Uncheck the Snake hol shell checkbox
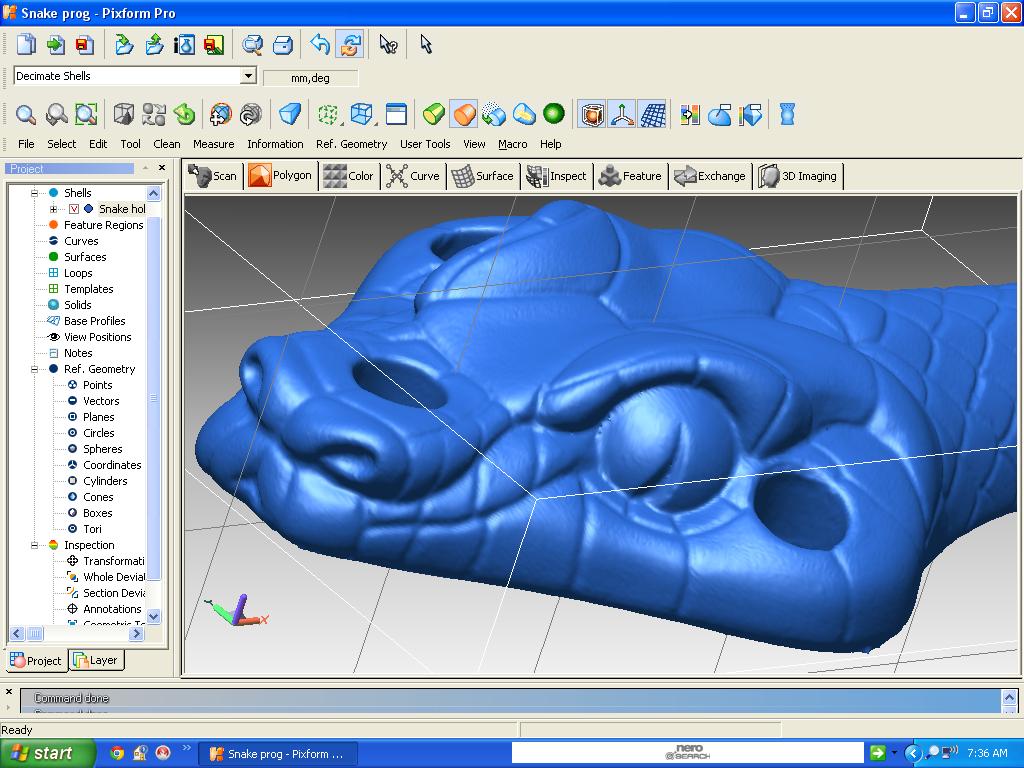The width and height of the screenshot is (1024, 768). coord(74,209)
